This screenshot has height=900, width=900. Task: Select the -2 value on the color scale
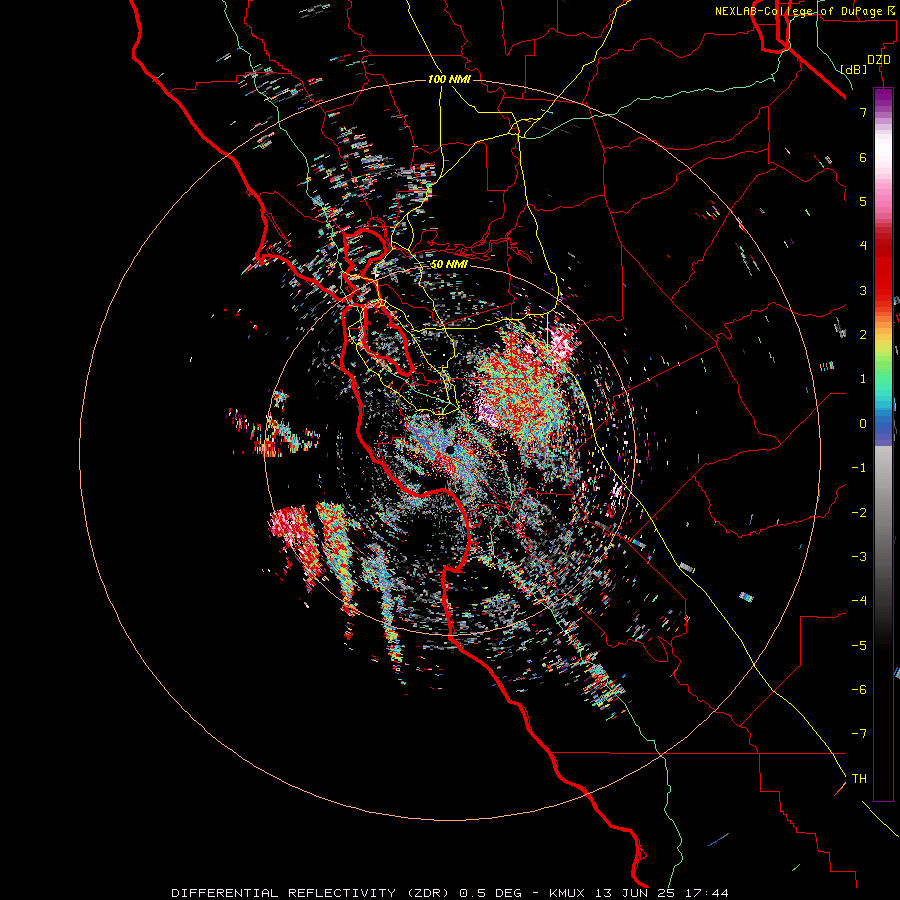coord(859,513)
